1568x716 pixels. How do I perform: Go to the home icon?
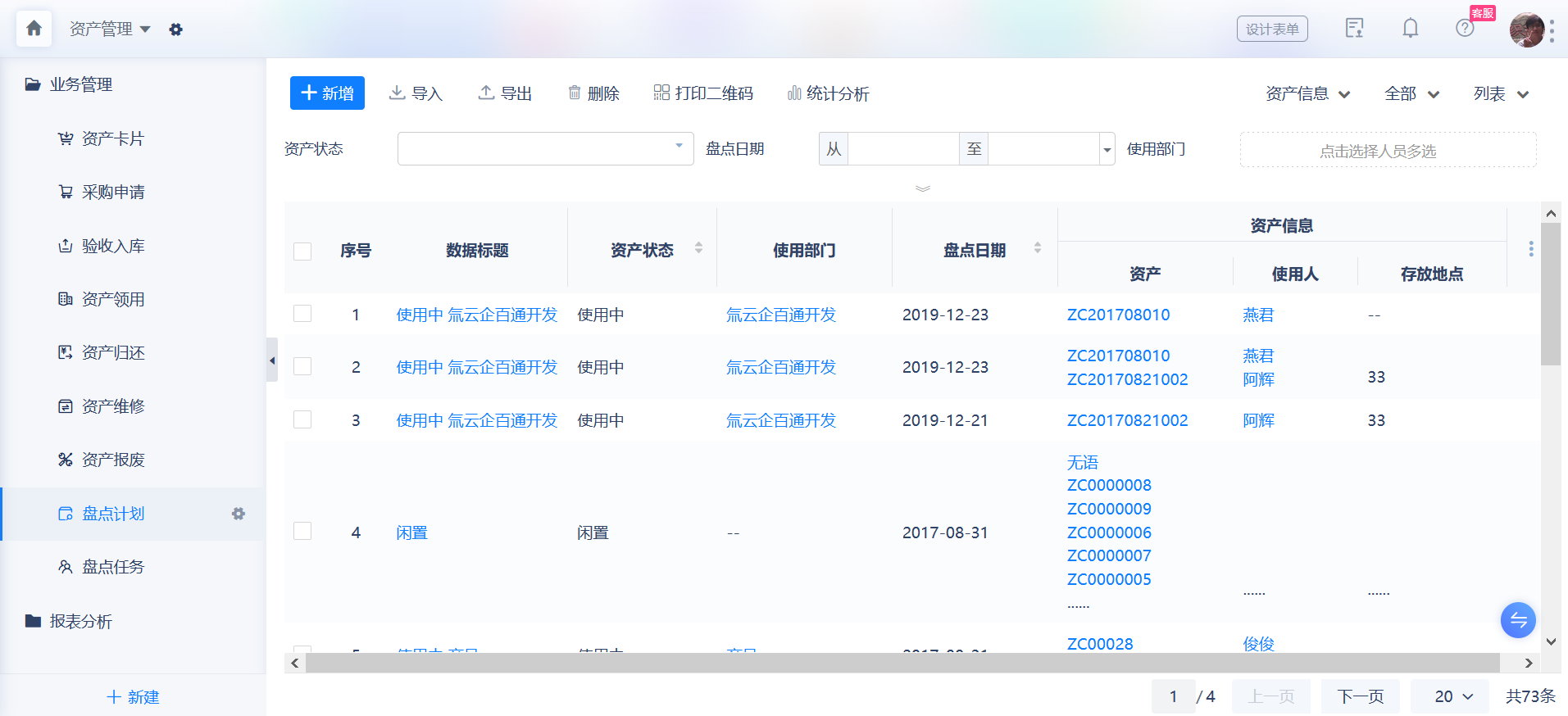click(x=34, y=29)
